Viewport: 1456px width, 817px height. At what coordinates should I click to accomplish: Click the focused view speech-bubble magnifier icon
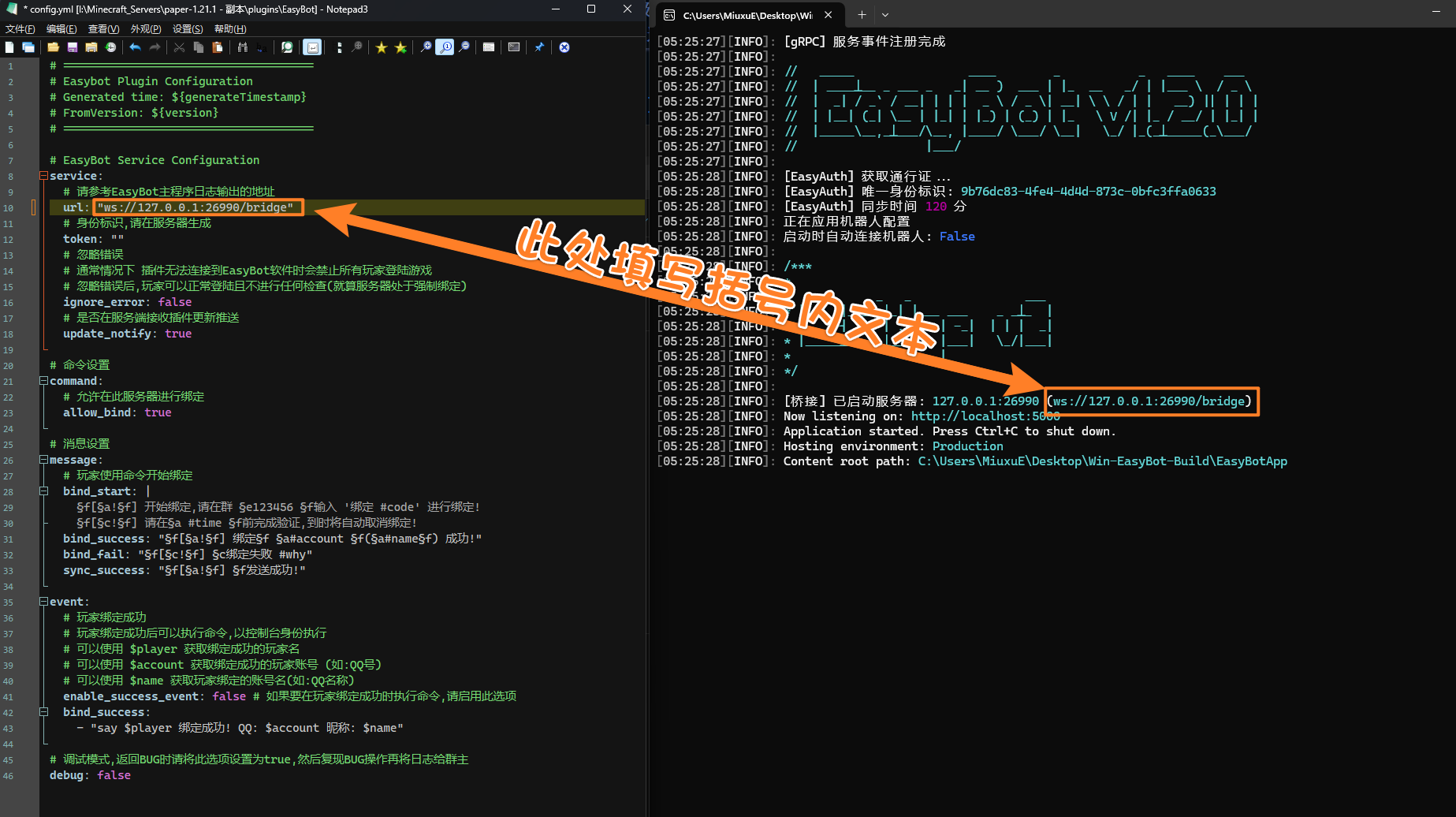(x=287, y=47)
